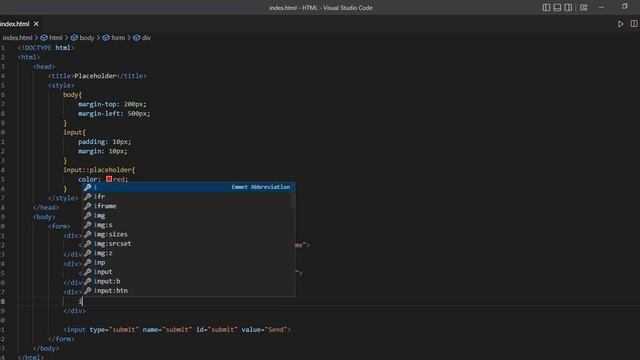The image size is (640, 360).
Task: Toggle secondary side bar layout icon
Action: 568,7
